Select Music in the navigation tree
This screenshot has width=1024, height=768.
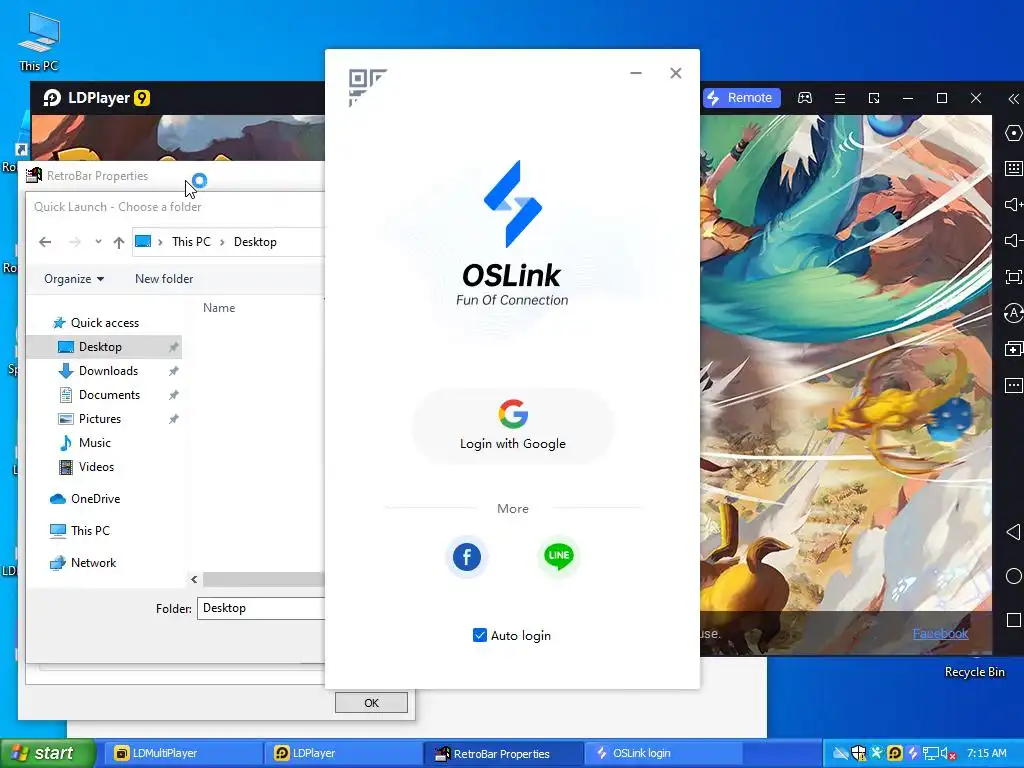[x=95, y=443]
